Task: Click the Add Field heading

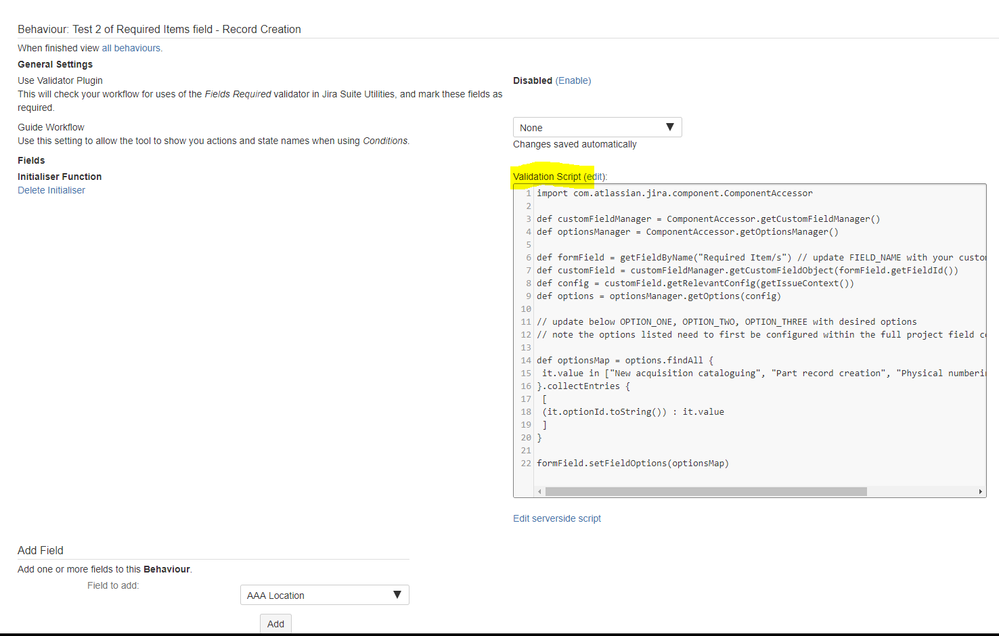Action: pos(40,550)
